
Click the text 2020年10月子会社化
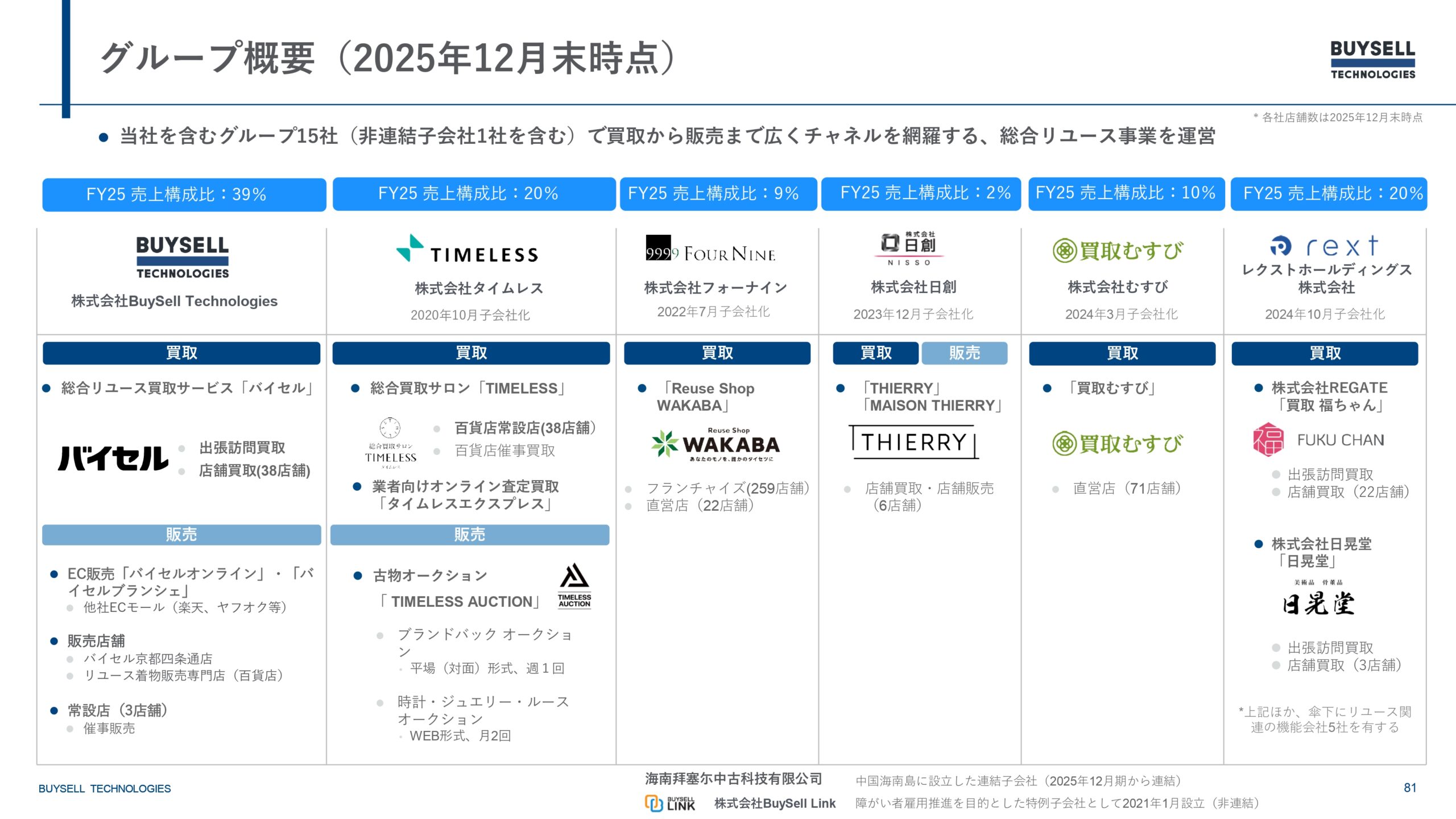470,315
